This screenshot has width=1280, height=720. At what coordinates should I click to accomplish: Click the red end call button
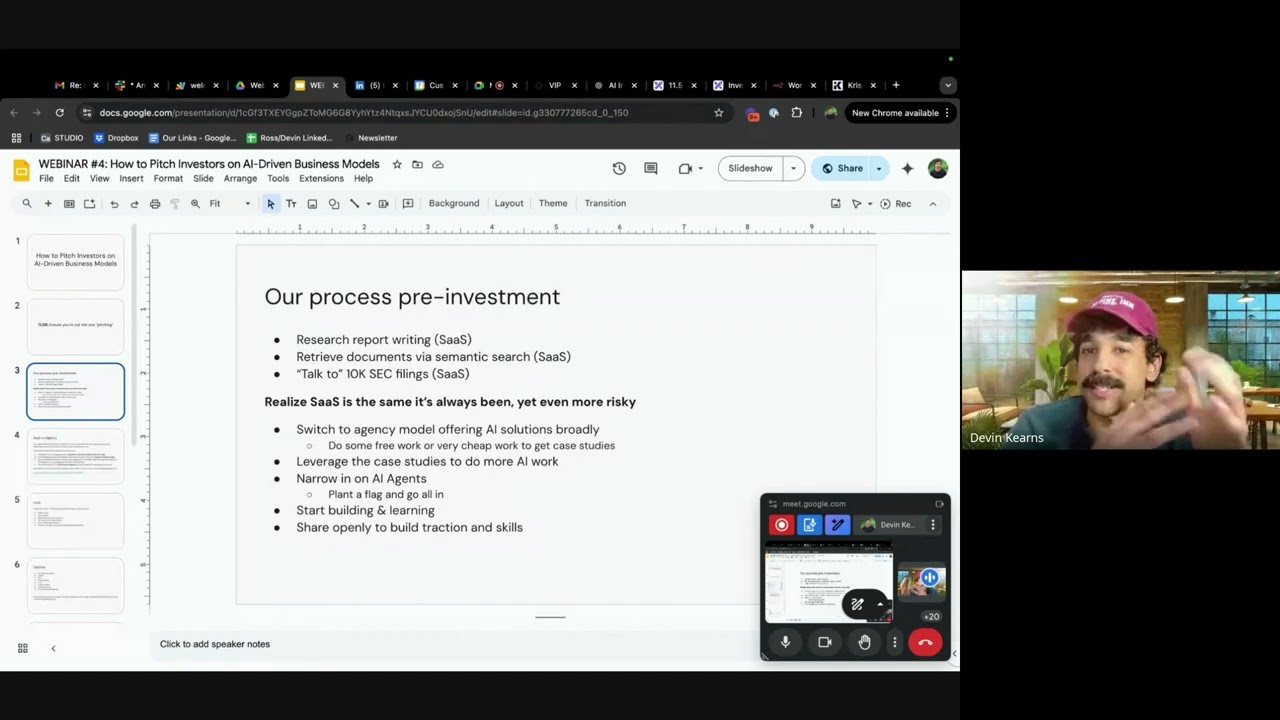tap(925, 643)
